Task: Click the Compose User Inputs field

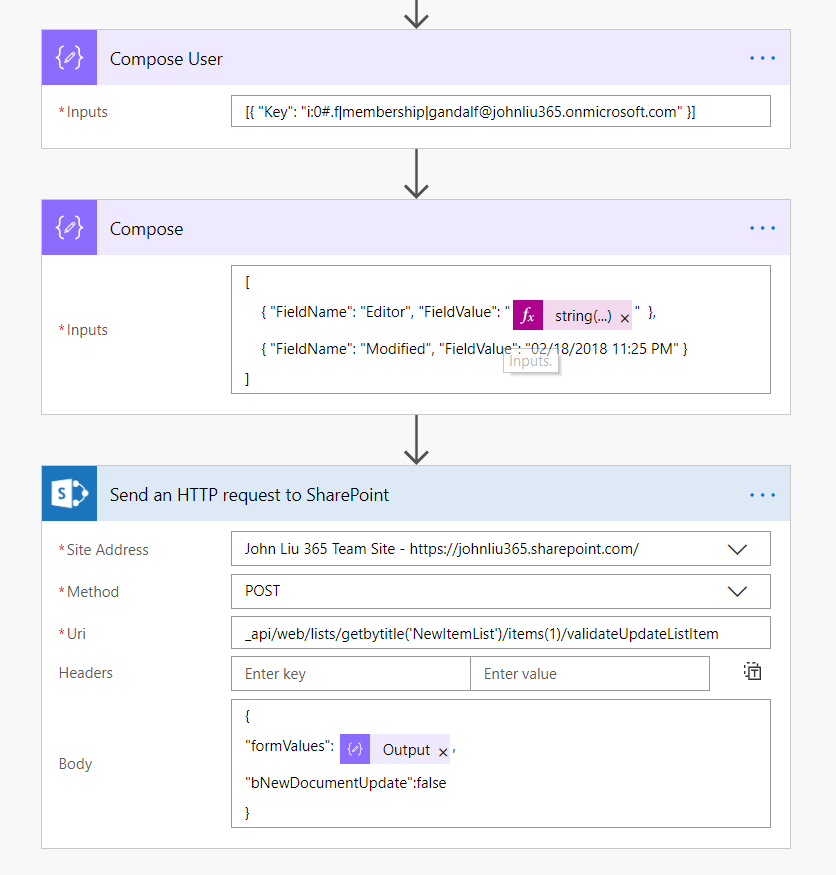Action: [x=500, y=112]
